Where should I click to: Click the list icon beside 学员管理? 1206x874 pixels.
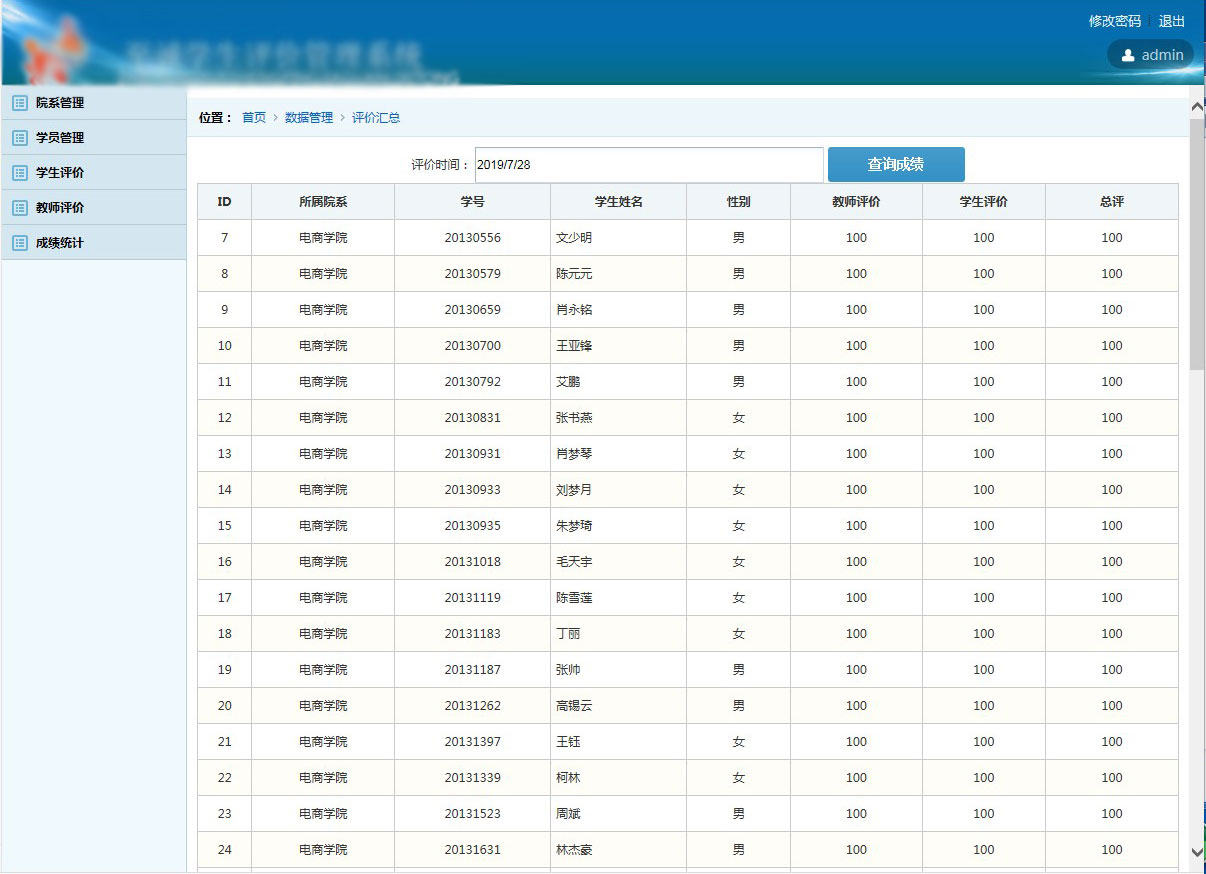[19, 138]
